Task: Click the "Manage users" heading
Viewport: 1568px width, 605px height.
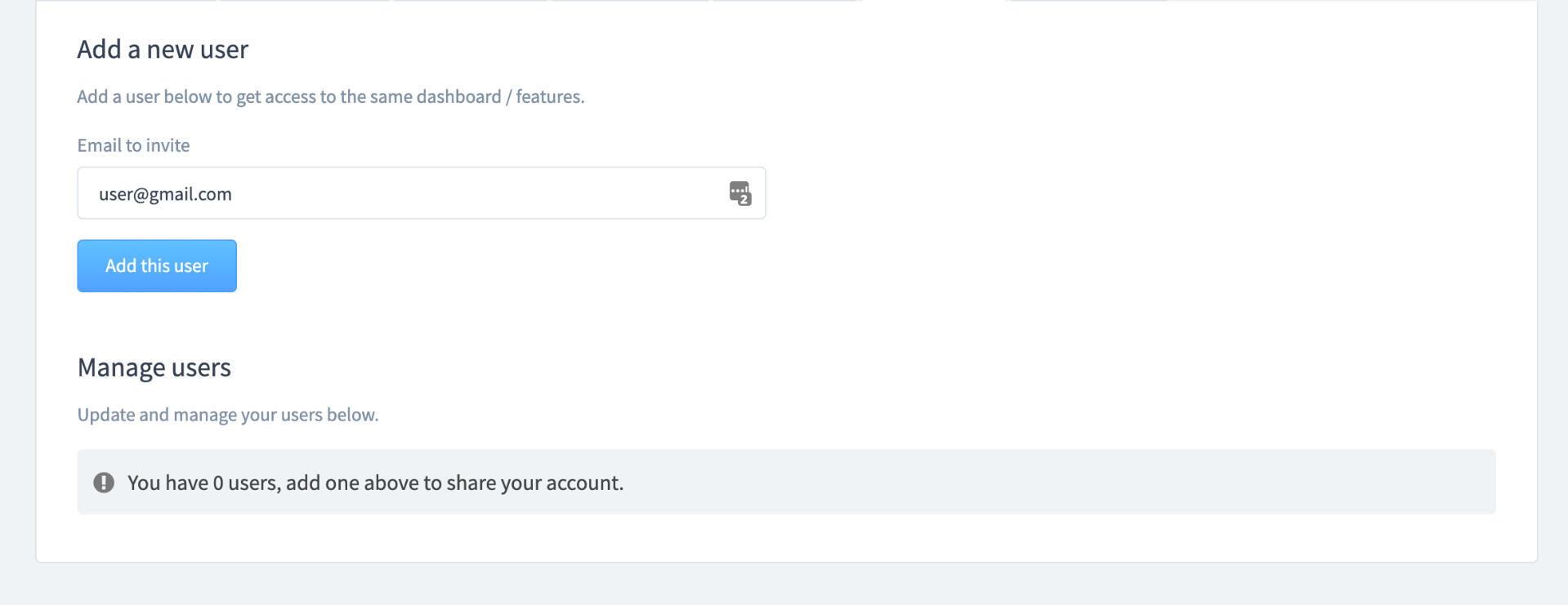Action: (154, 367)
